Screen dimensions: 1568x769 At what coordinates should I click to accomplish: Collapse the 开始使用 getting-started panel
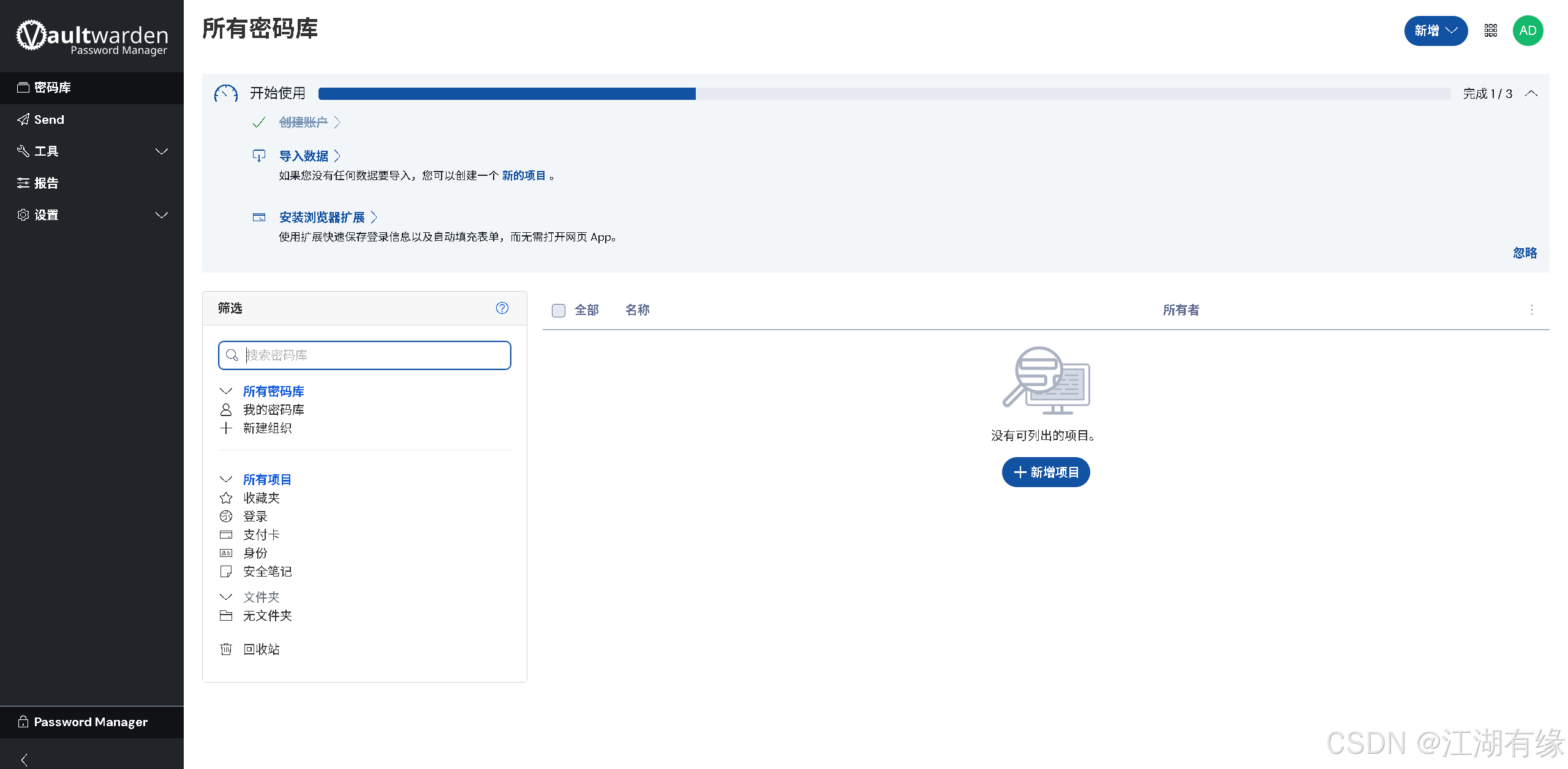click(x=1531, y=94)
